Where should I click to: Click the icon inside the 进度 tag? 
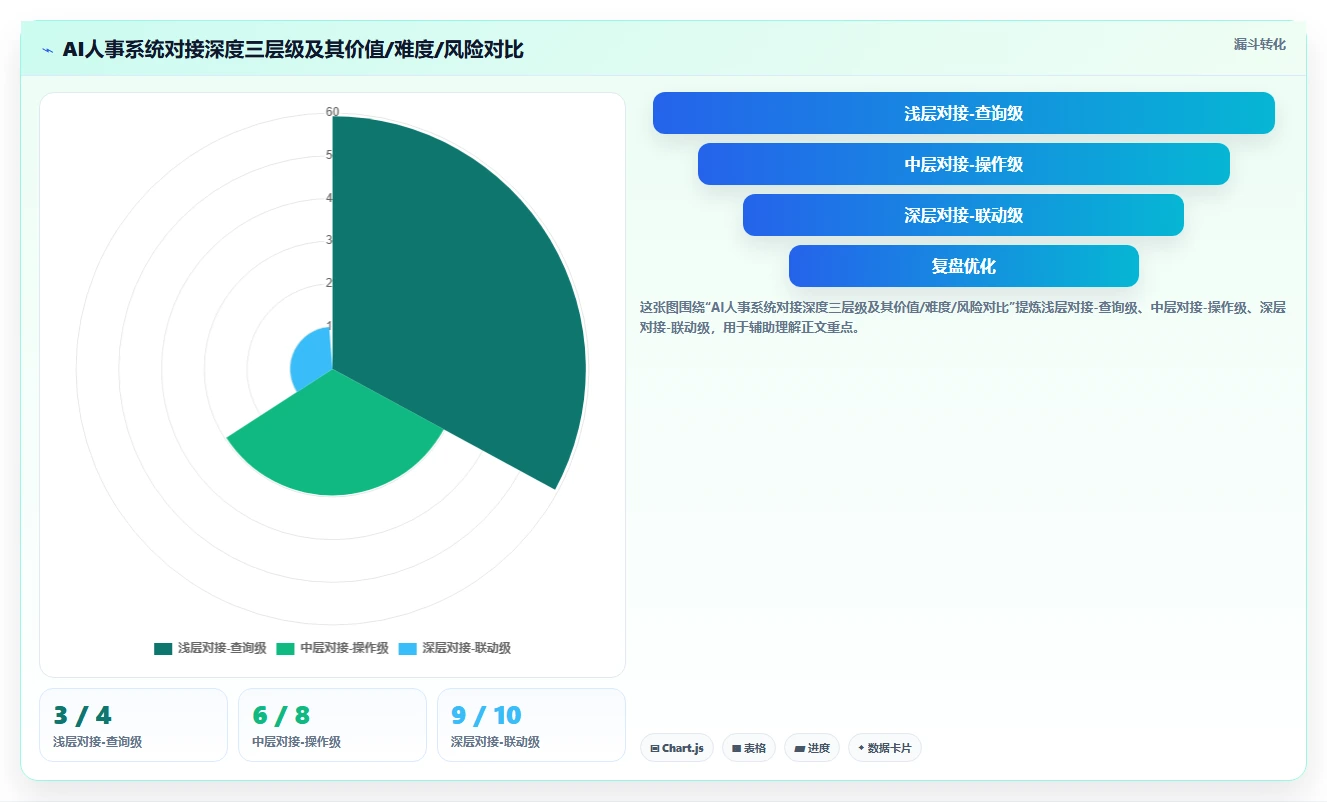(800, 748)
